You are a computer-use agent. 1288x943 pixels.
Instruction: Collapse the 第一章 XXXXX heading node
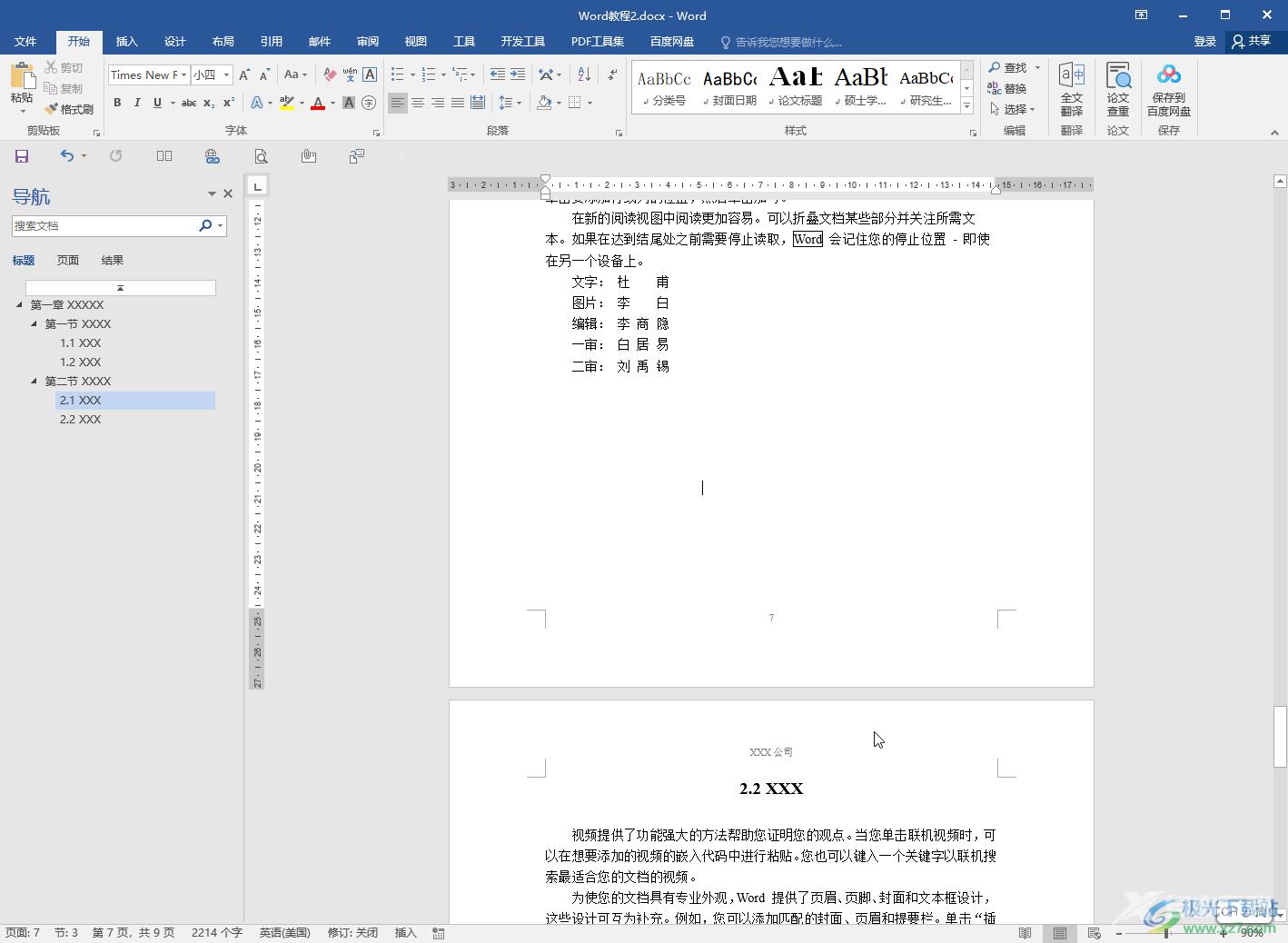(19, 304)
